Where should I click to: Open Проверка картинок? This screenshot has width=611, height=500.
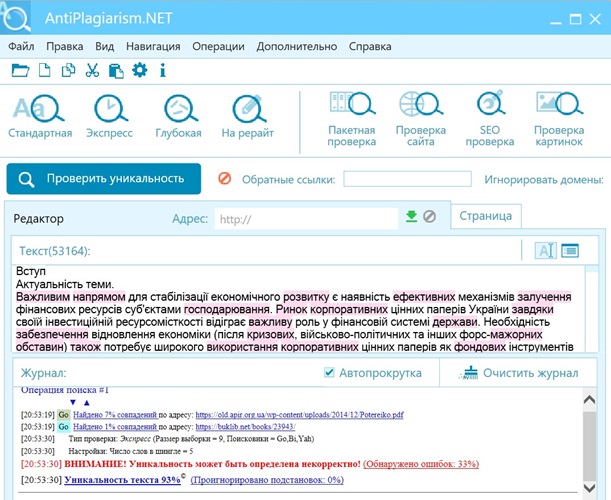point(559,119)
